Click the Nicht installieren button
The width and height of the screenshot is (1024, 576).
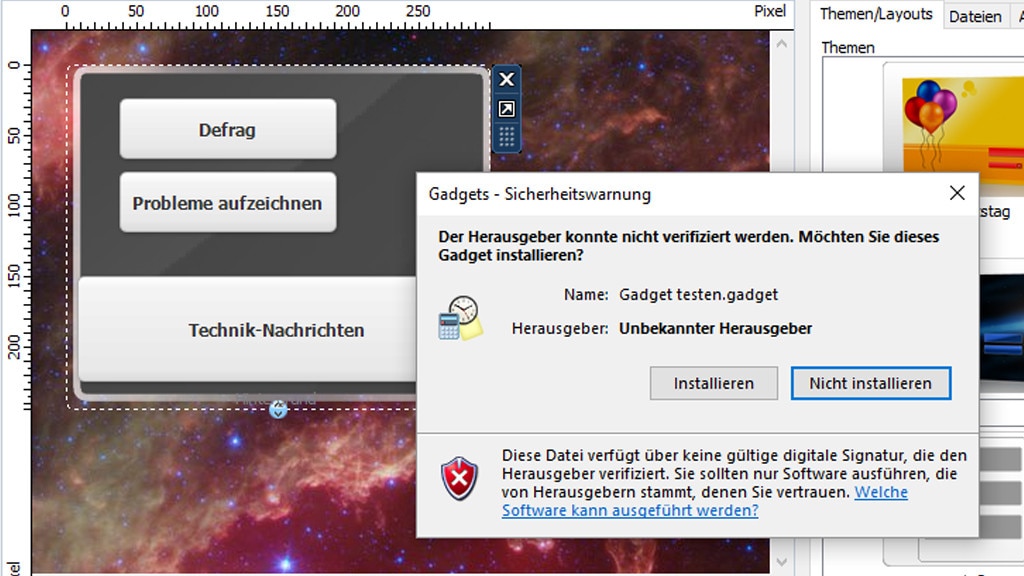(x=870, y=383)
